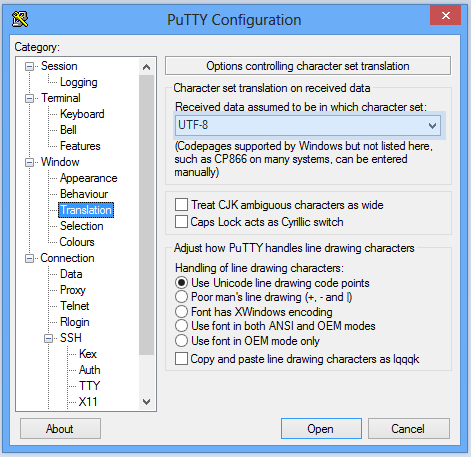Screen dimensions: 471x457
Task: Open the Data category
Action: (x=71, y=274)
